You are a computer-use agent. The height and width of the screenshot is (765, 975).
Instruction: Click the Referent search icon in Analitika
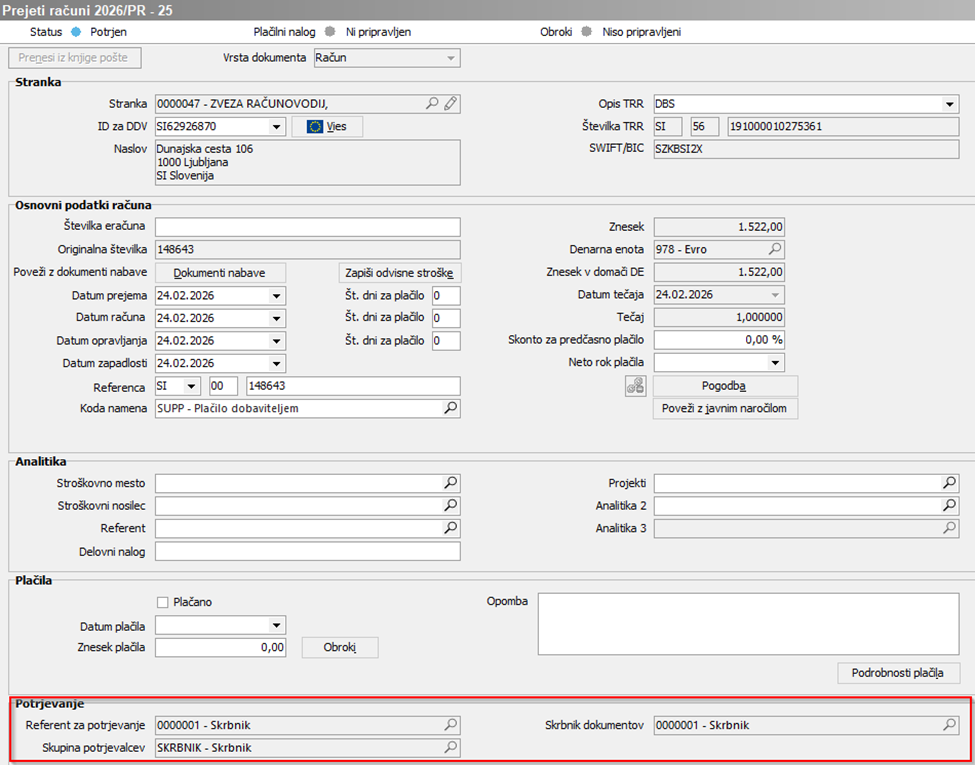click(451, 528)
